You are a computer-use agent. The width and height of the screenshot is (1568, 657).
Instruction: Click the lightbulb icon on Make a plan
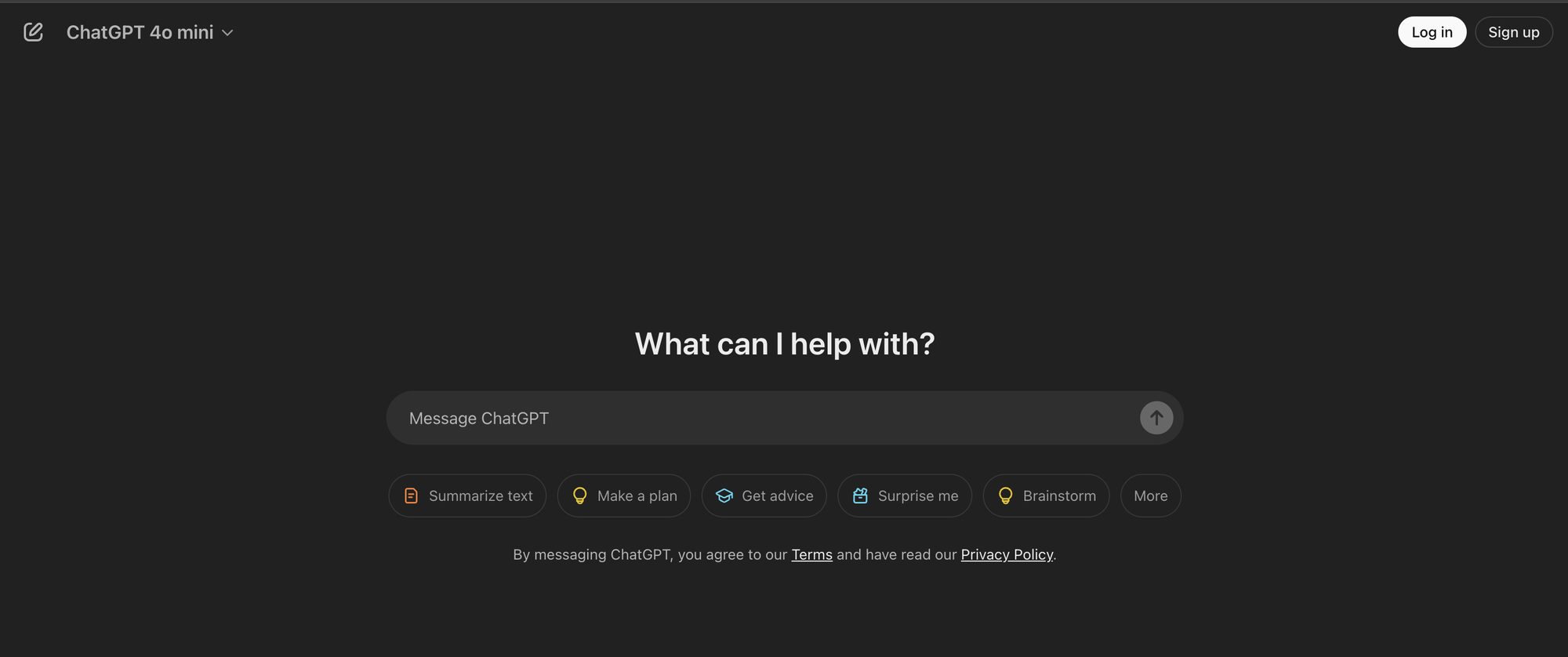pyautogui.click(x=580, y=495)
